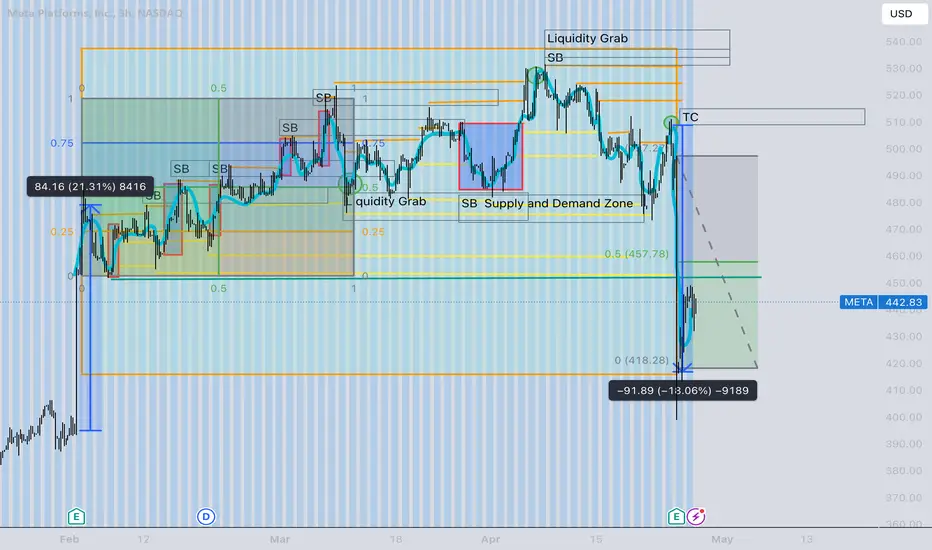Click the dividend D icon on the timeline
Screen dimensions: 932x550
[x=206, y=517]
